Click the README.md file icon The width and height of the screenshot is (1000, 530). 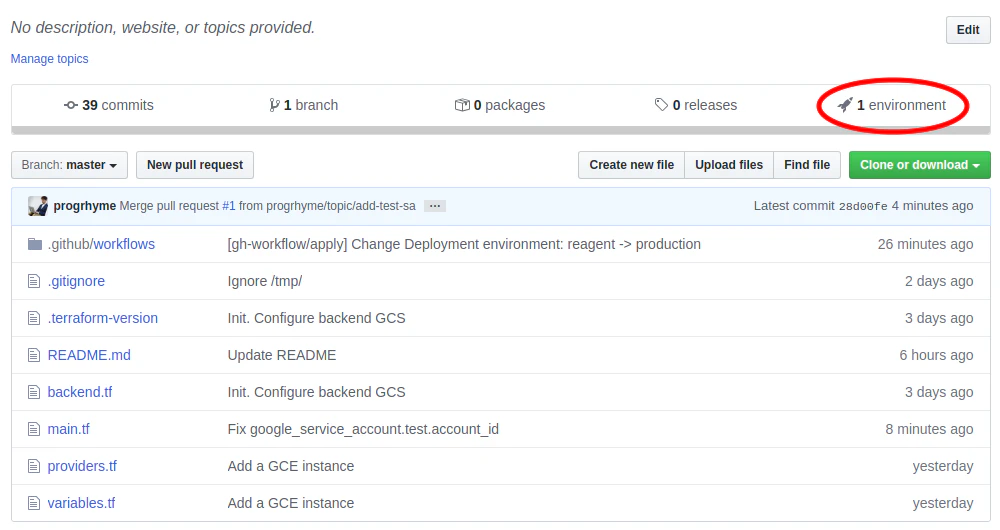34,355
